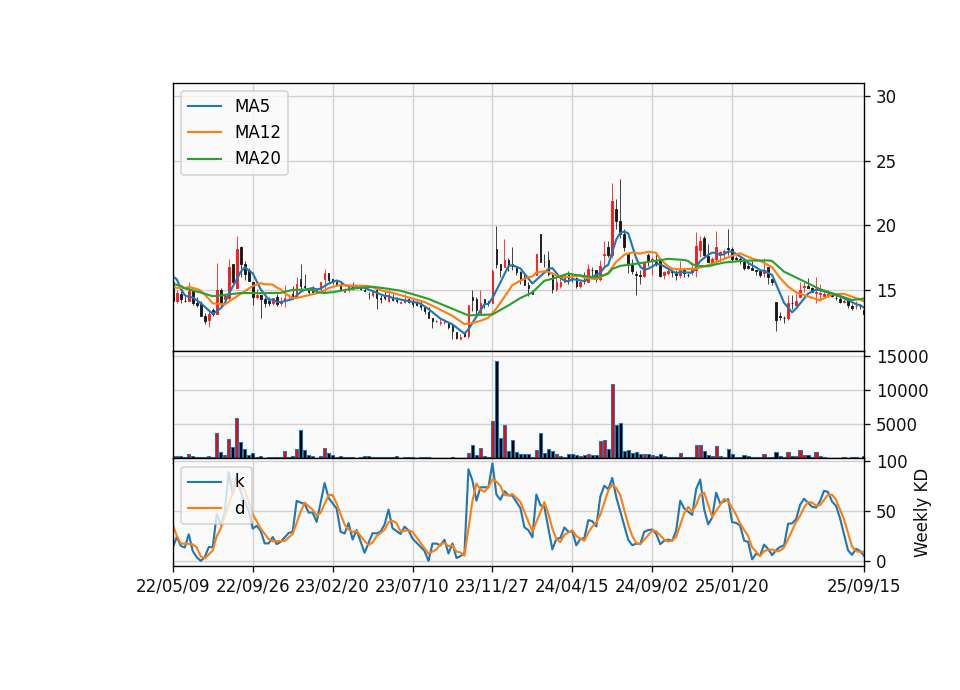Click the MA20 legend label
Screen dimensions: 960x690
257,159
